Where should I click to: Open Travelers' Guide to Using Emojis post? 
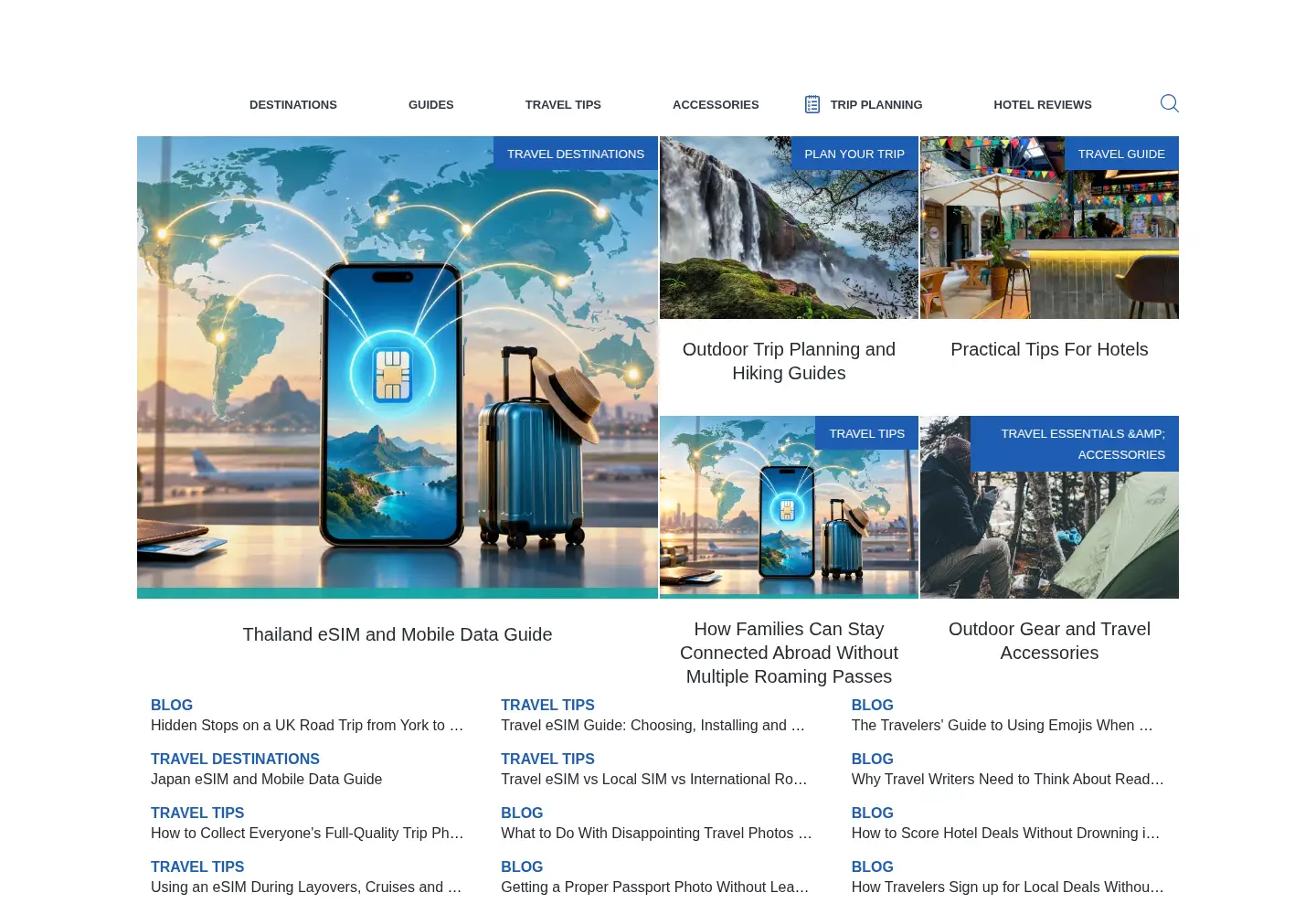click(x=1003, y=725)
